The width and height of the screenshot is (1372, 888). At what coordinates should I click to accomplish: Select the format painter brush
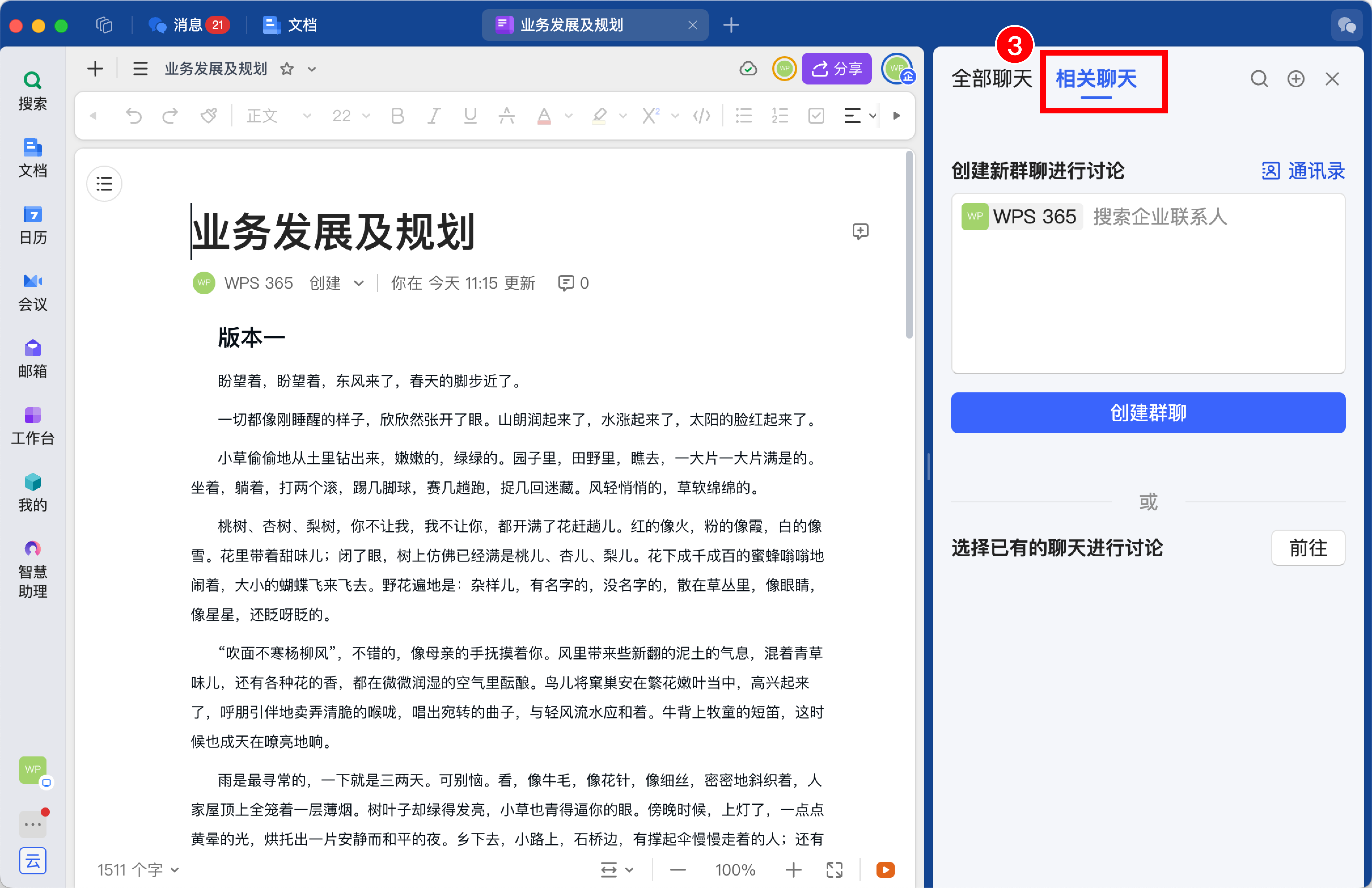coord(209,116)
